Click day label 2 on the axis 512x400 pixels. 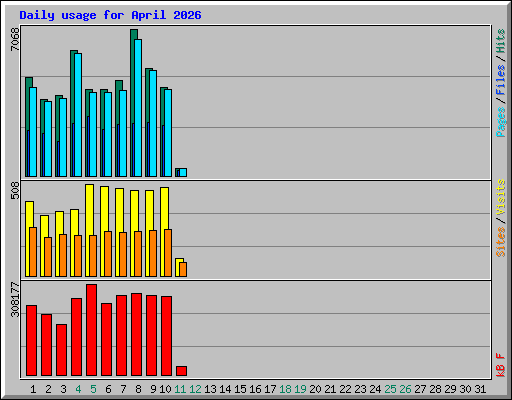pos(48,389)
